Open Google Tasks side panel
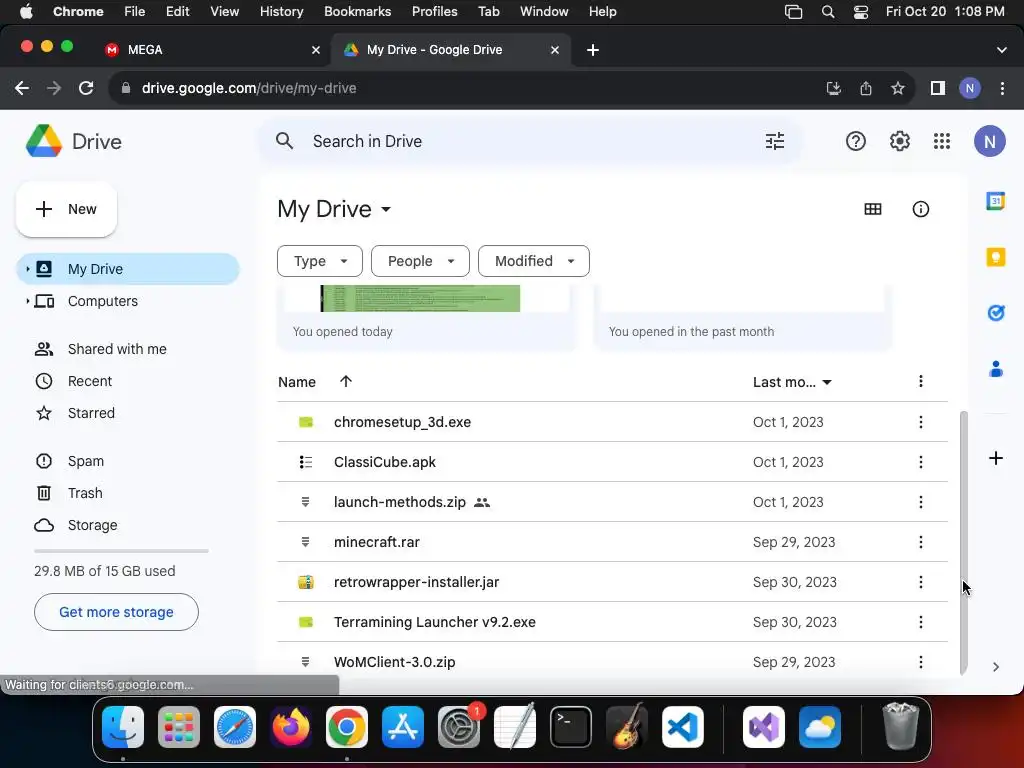 pos(995,313)
